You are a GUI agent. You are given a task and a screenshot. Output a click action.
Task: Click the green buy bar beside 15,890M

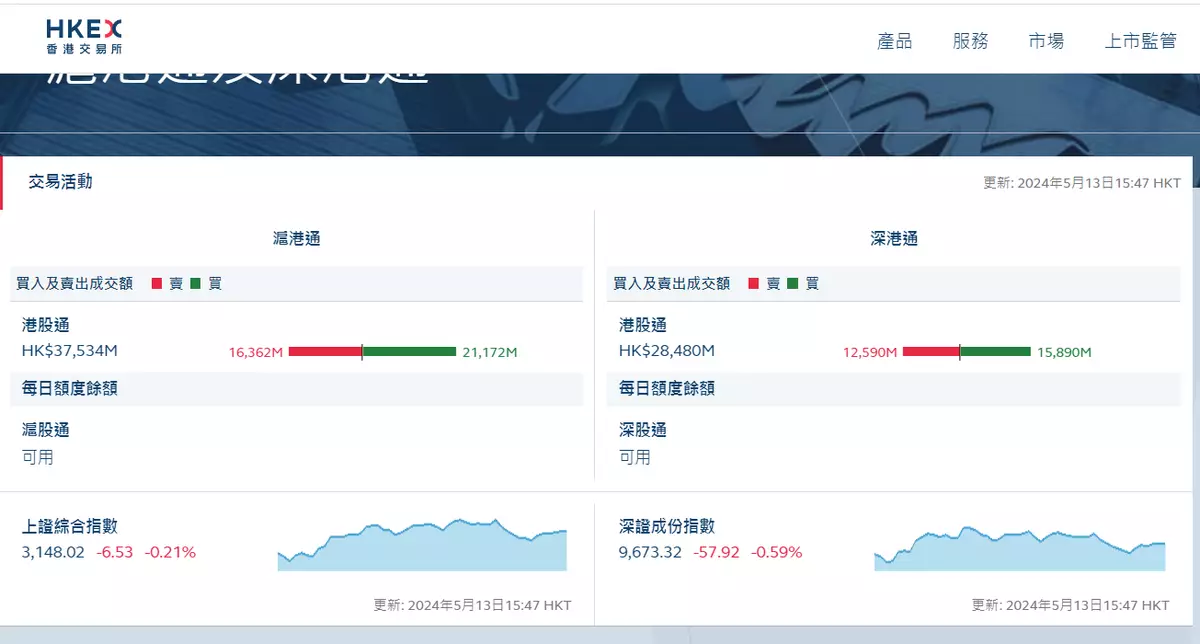point(995,352)
